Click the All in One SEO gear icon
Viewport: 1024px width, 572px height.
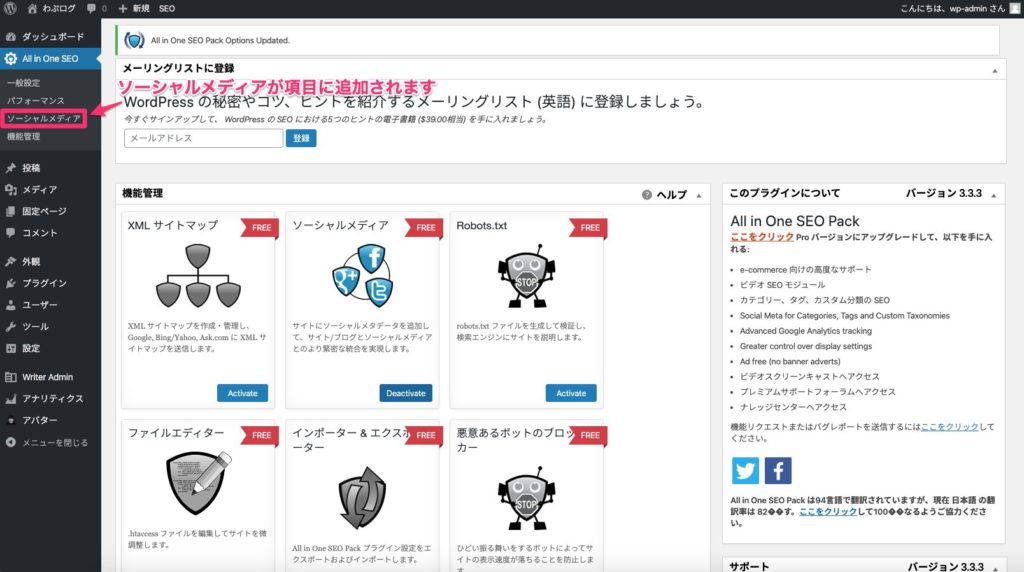10,59
